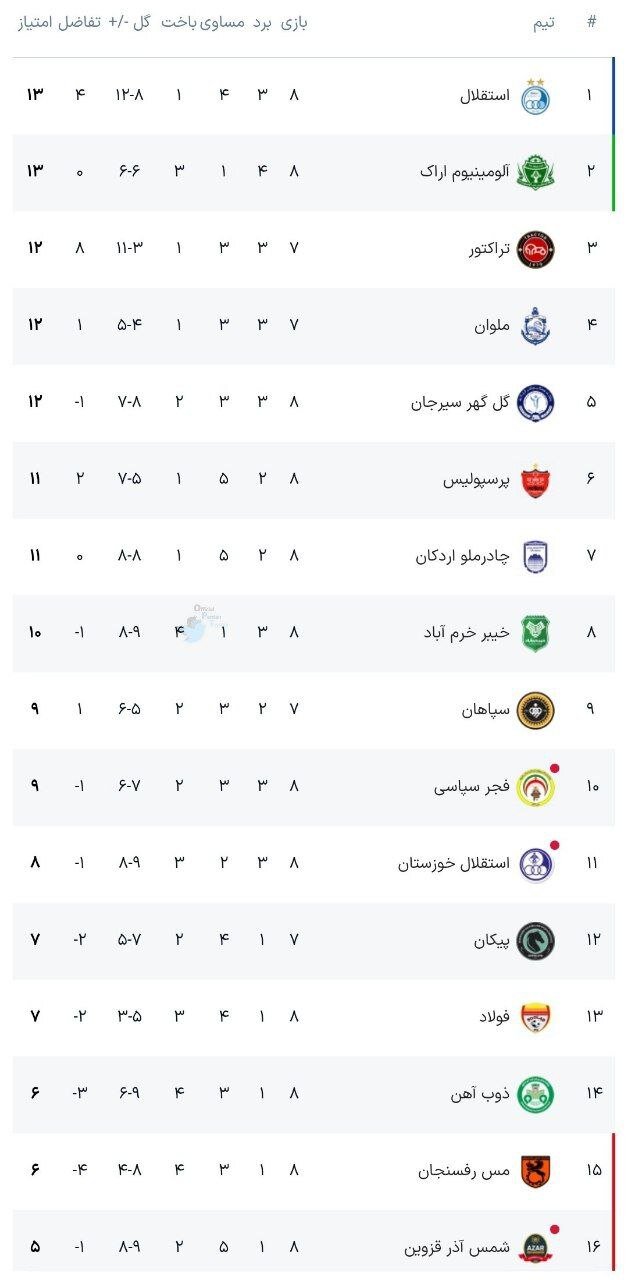Click the خیبر خرم آباد team name
The image size is (628, 1280).
click(x=467, y=633)
